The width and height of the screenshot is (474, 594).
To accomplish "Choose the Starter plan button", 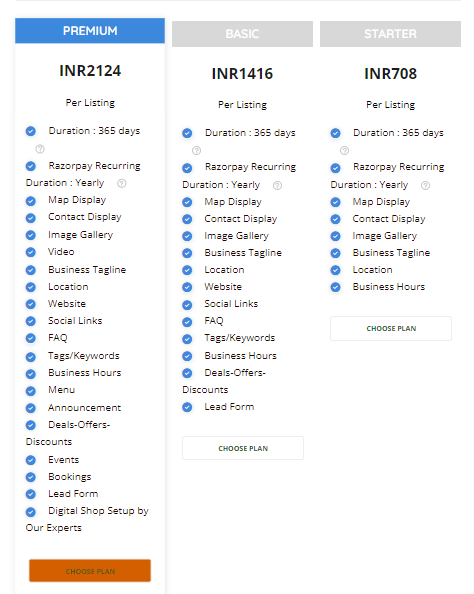I will 391,328.
